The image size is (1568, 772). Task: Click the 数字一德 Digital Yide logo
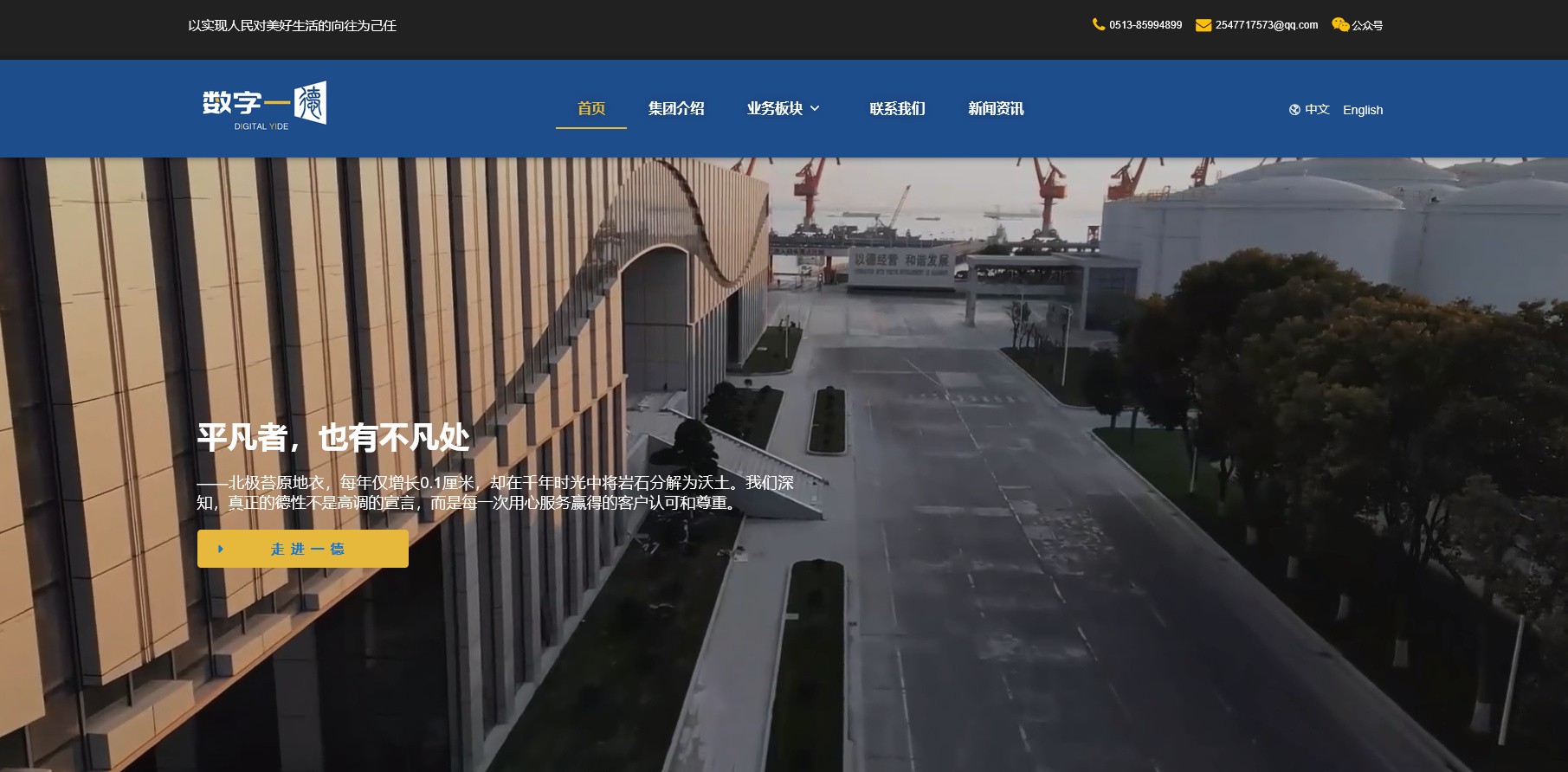264,106
